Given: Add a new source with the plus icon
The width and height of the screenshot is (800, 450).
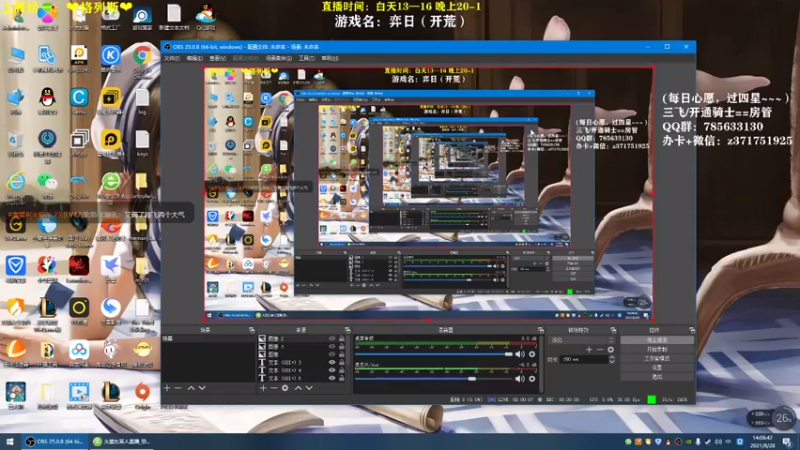Looking at the screenshot, I should [x=263, y=388].
